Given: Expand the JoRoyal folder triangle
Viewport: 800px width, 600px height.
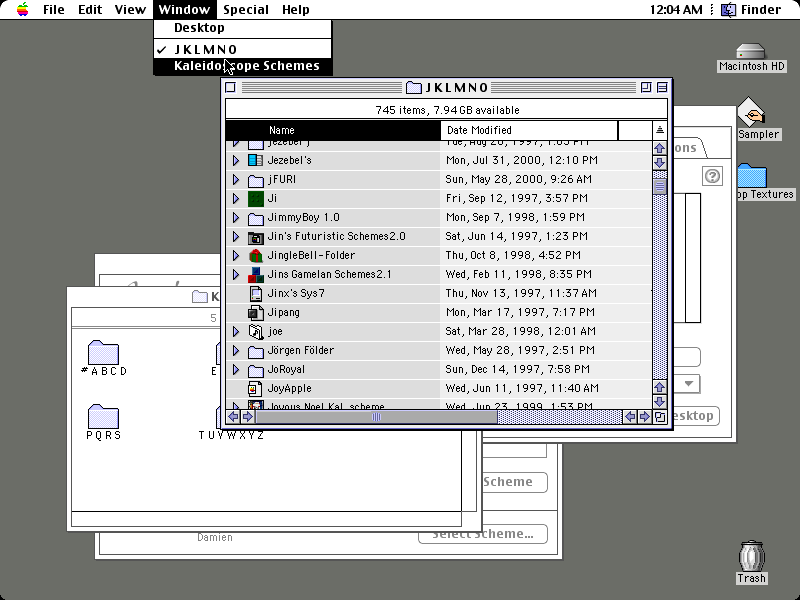Looking at the screenshot, I should pos(236,370).
